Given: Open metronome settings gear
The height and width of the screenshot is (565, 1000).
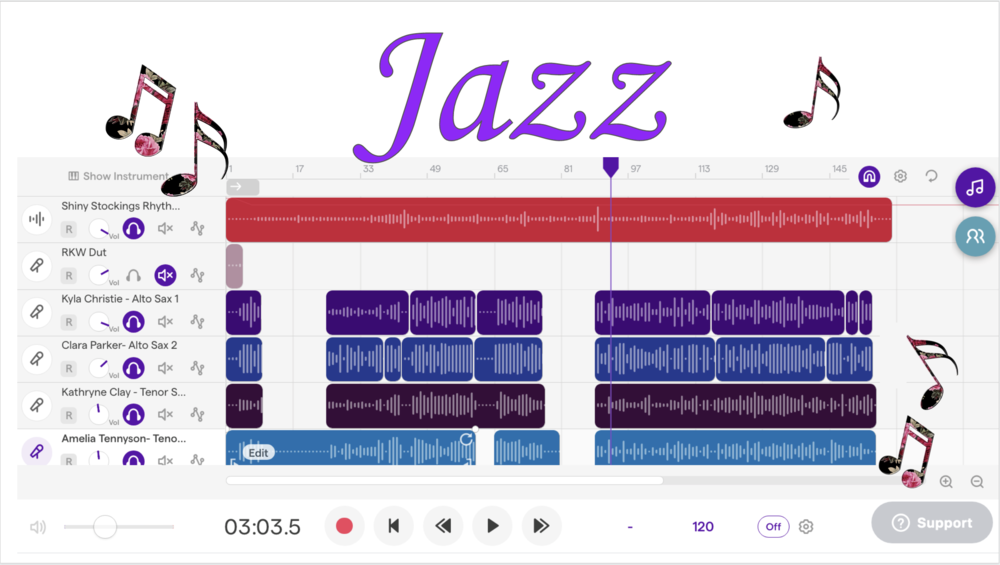Looking at the screenshot, I should [806, 527].
